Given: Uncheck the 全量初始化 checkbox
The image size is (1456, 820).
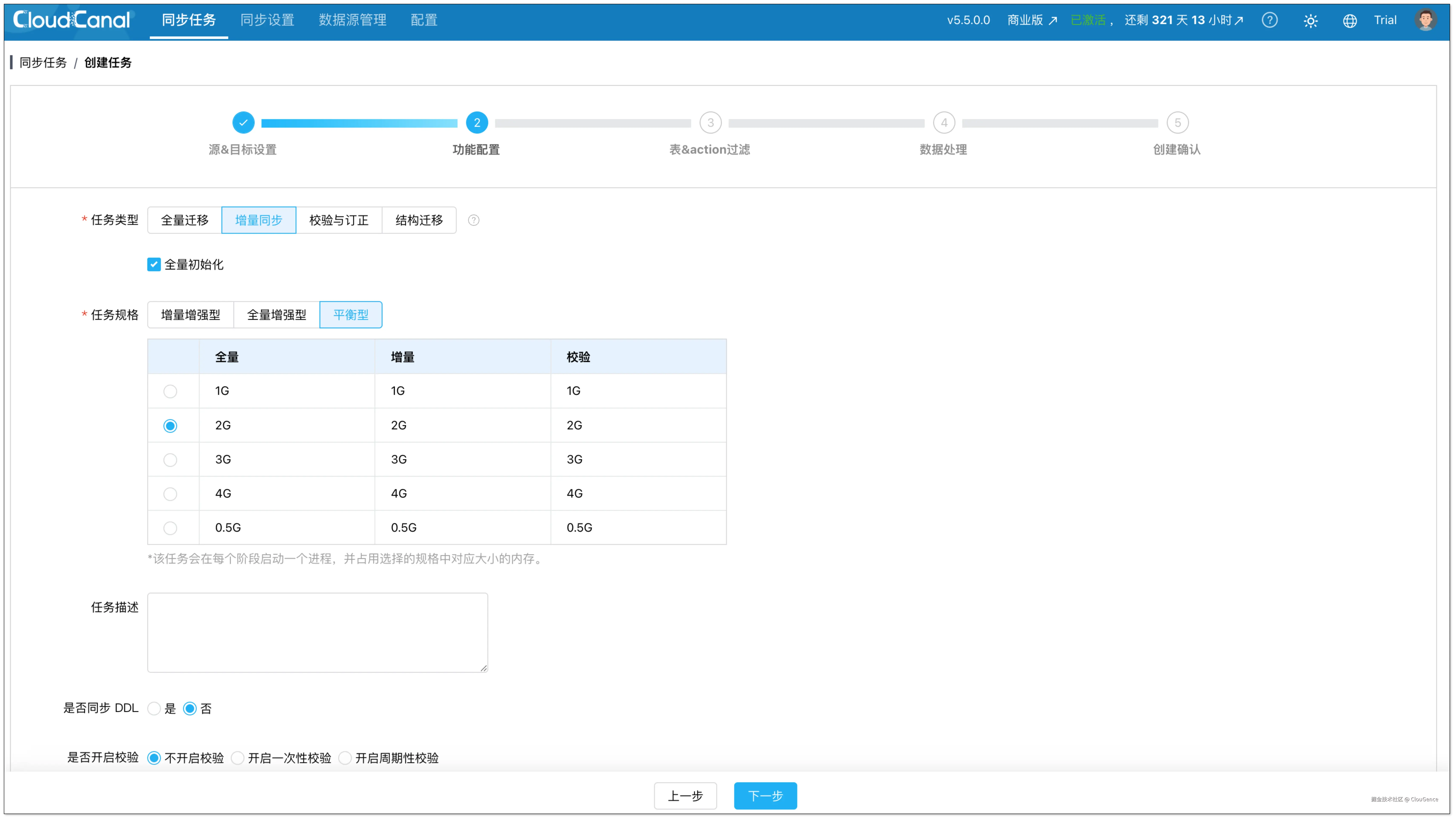Looking at the screenshot, I should coord(154,264).
